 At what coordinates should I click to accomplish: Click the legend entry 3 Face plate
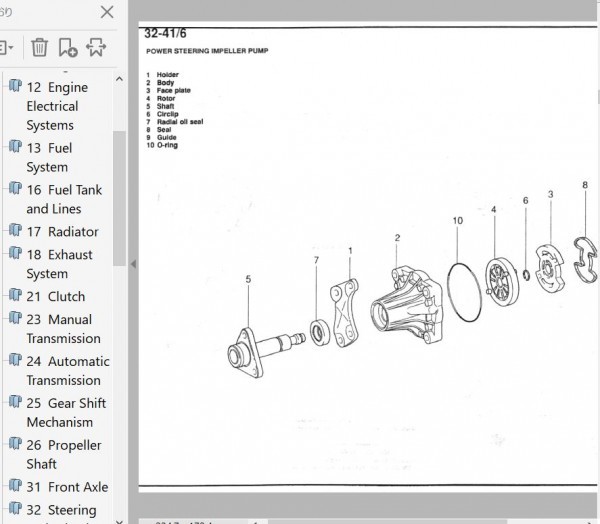pyautogui.click(x=168, y=90)
